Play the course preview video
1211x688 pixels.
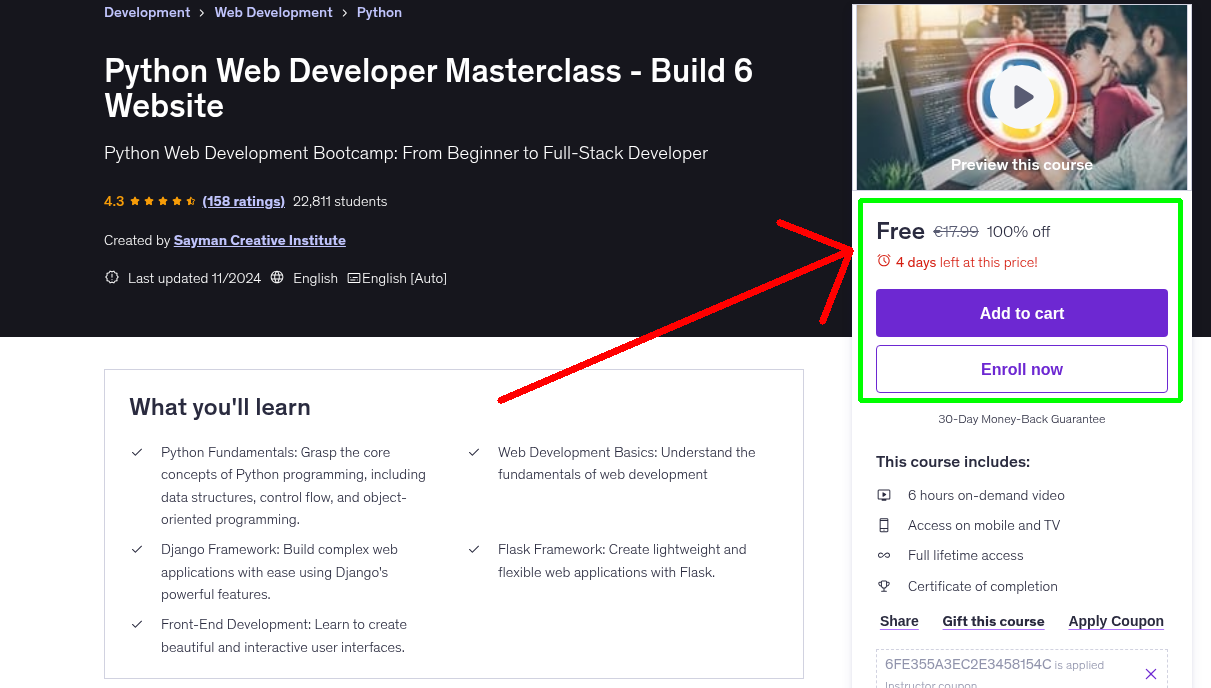click(x=1022, y=98)
